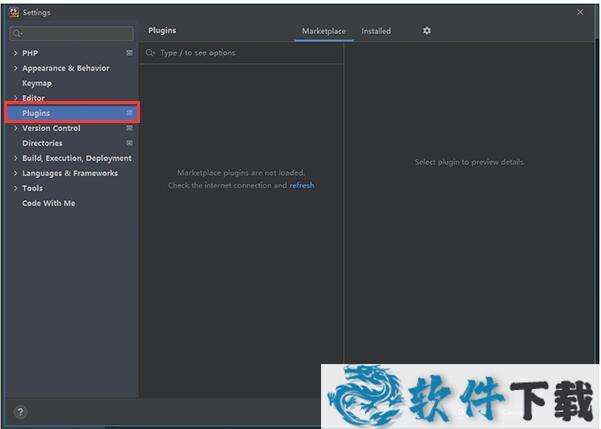
Task: Click the project-level icon beside PHP
Action: (129, 53)
